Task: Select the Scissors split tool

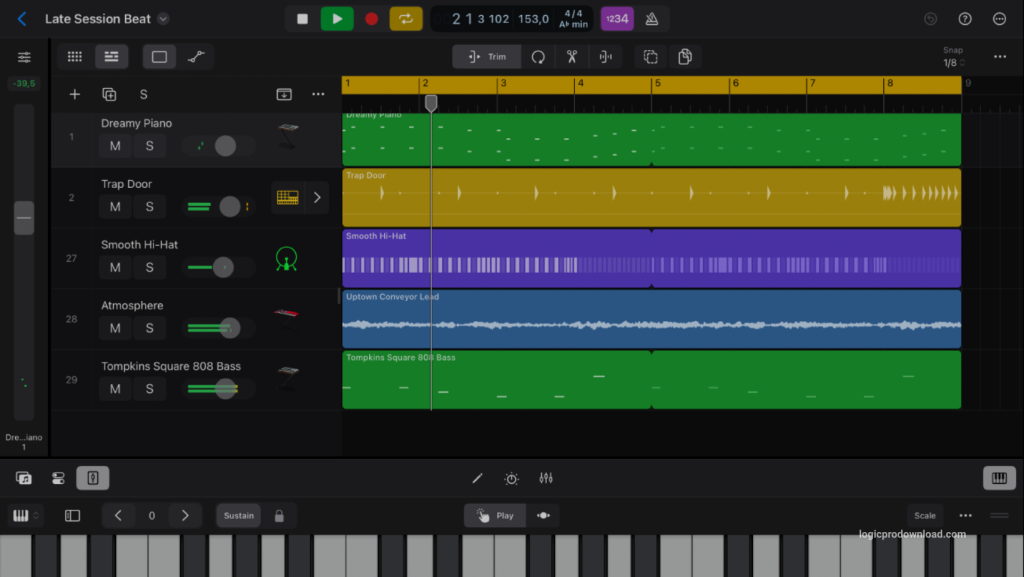Action: [x=573, y=57]
